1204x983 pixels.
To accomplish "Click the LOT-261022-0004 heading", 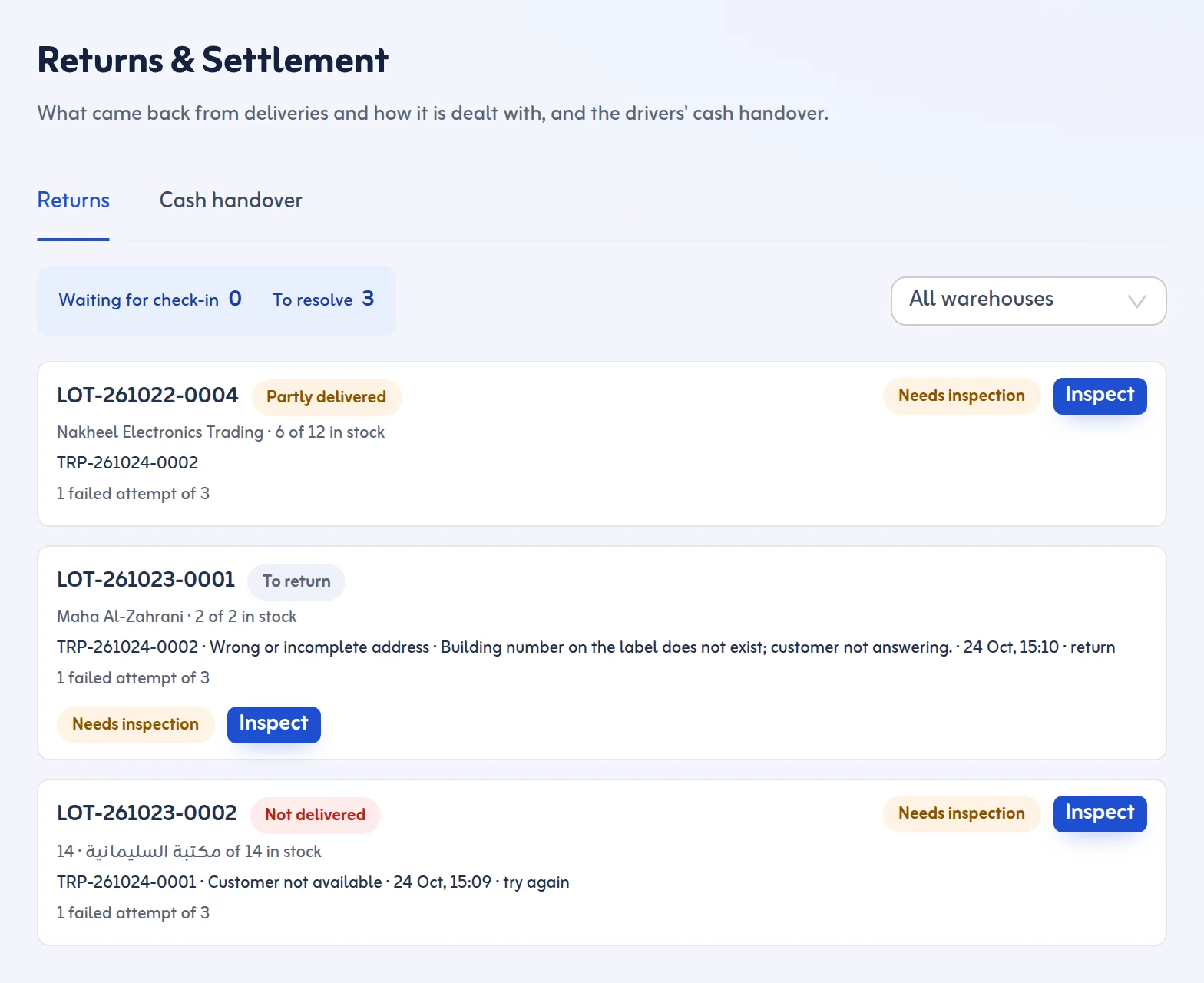I will pos(147,396).
